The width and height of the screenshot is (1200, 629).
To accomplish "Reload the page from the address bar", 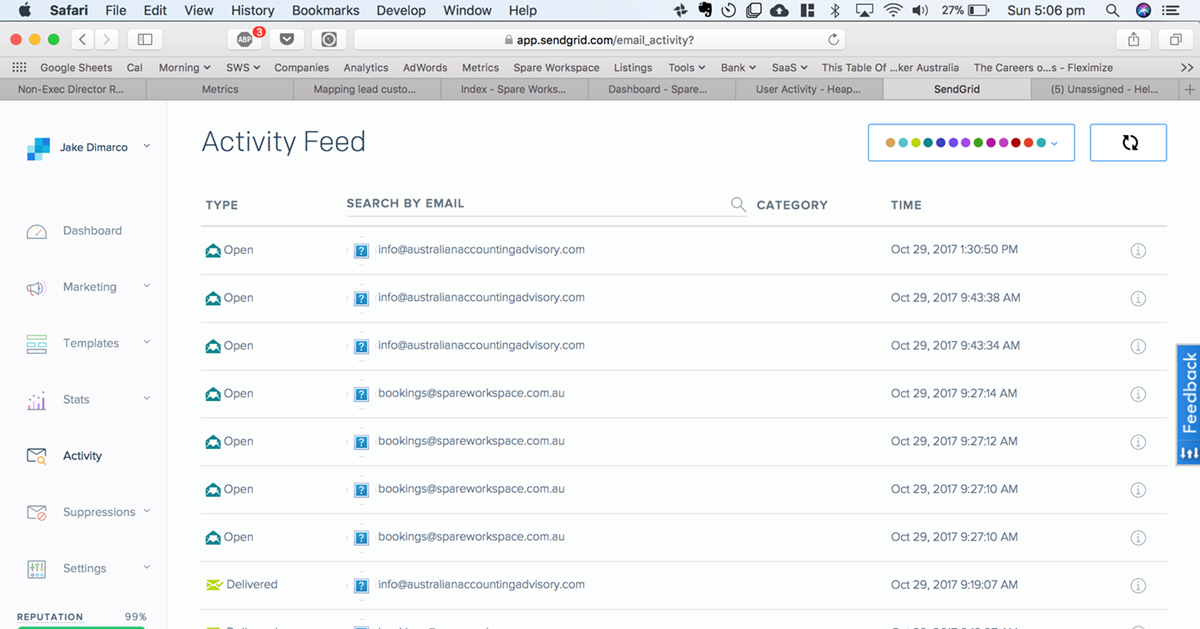I will [834, 40].
